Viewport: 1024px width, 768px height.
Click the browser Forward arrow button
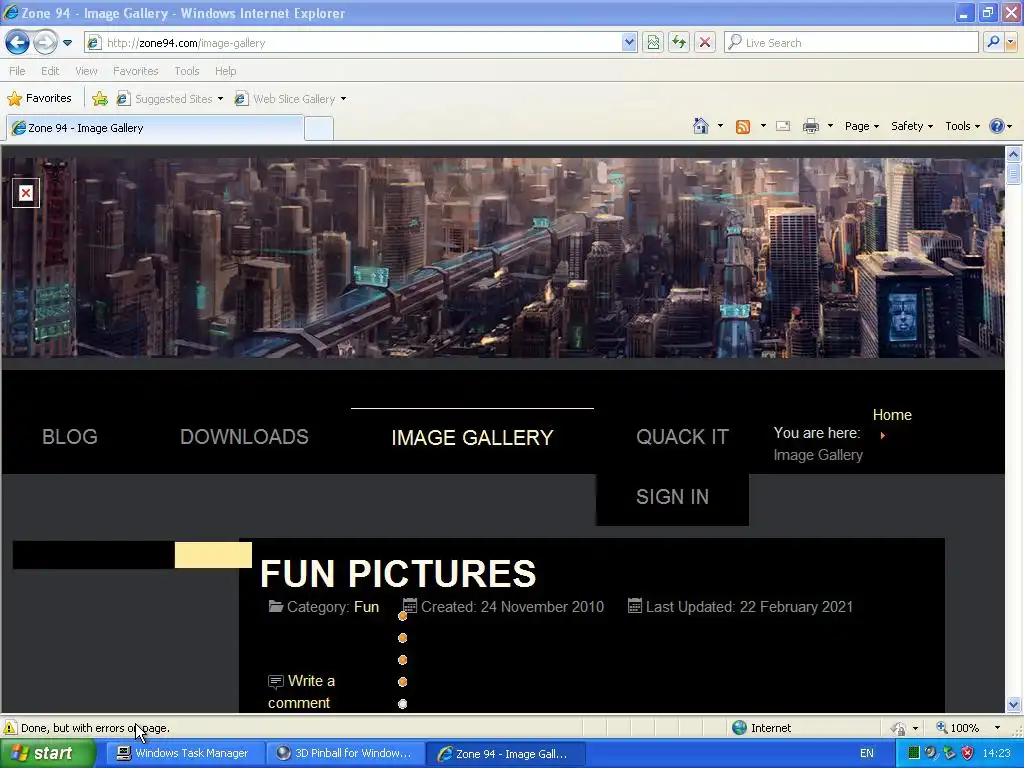45,43
